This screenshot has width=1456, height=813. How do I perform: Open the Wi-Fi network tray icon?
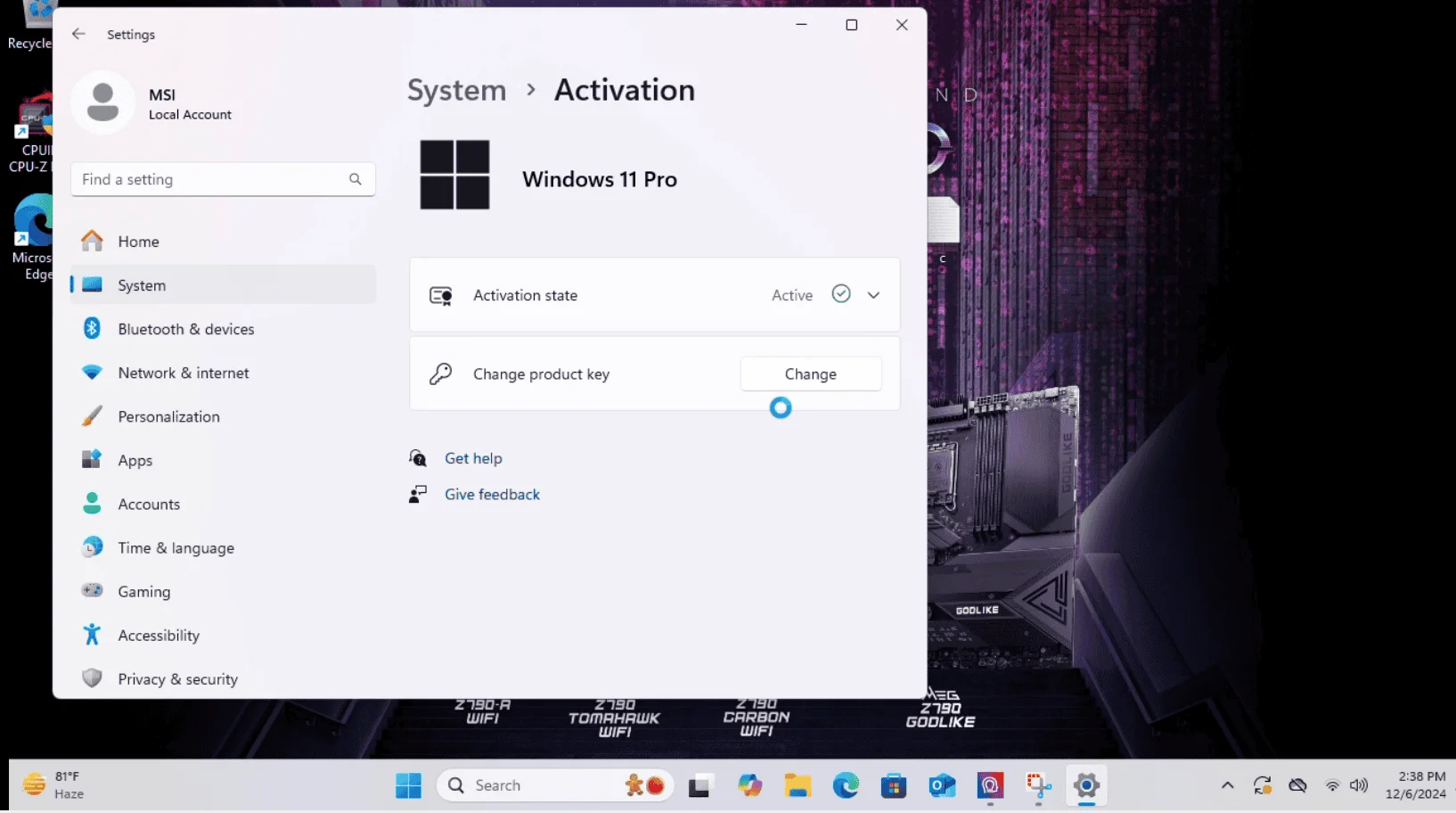tap(1332, 785)
